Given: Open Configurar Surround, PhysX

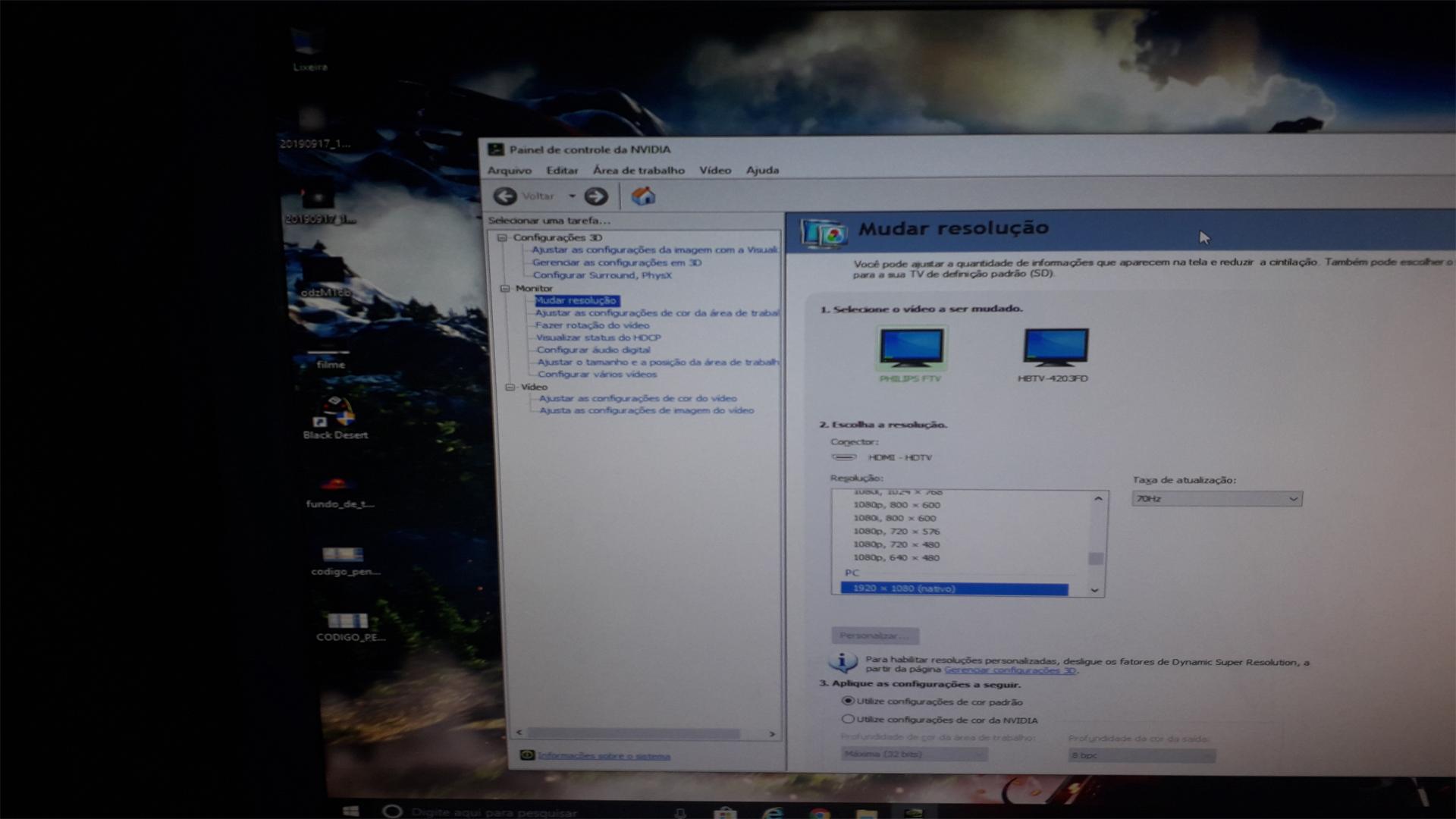Looking at the screenshot, I should click(602, 275).
